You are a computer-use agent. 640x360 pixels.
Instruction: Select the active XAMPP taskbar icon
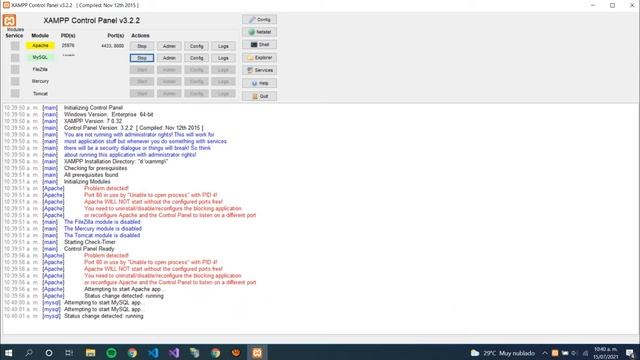(257, 353)
